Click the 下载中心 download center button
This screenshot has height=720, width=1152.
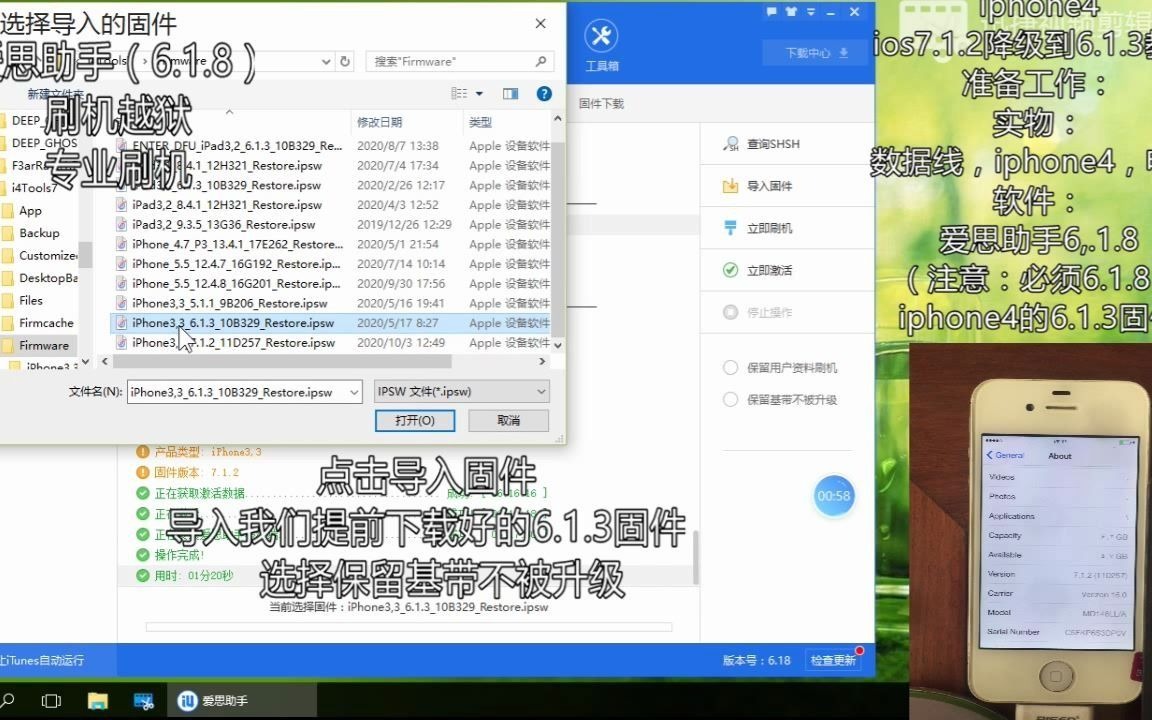click(816, 53)
